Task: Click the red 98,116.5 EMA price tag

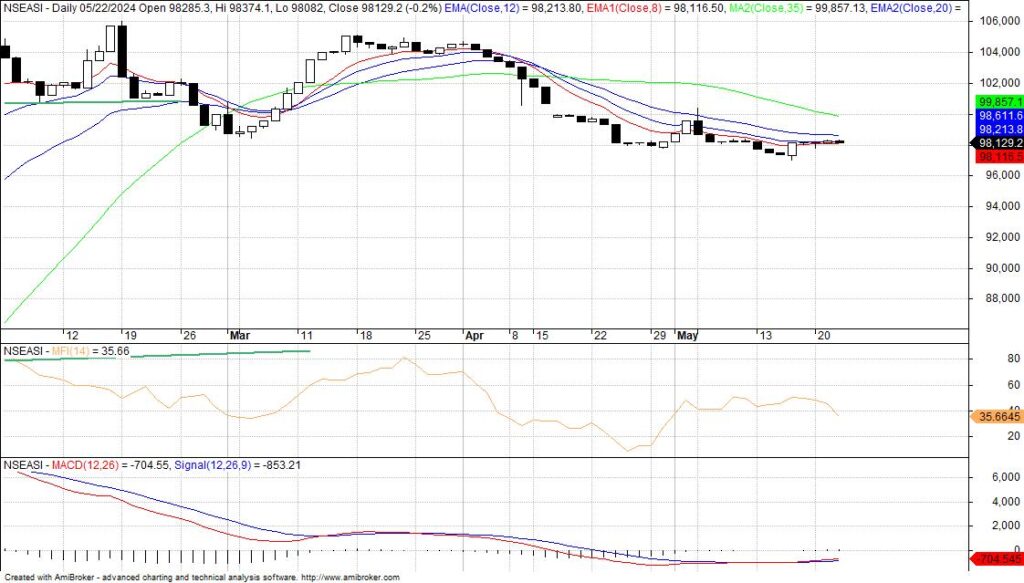Action: click(996, 157)
